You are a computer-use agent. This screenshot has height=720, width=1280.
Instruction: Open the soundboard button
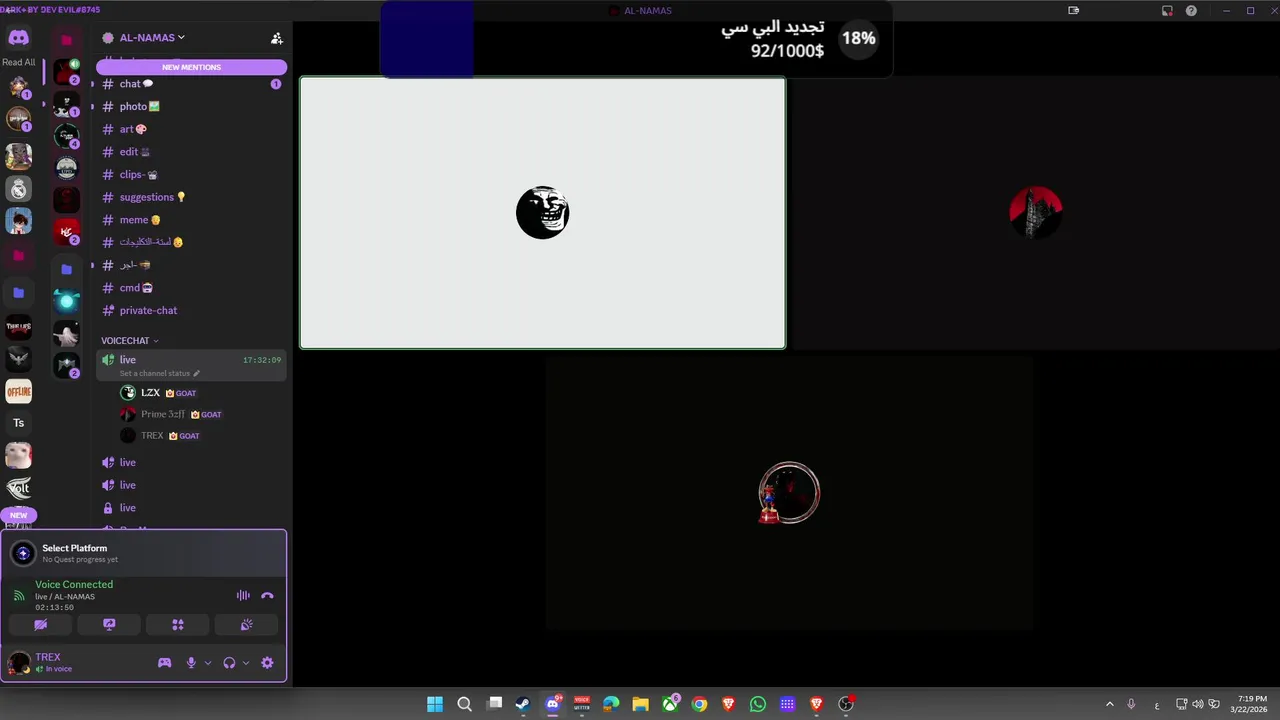pyautogui.click(x=247, y=625)
